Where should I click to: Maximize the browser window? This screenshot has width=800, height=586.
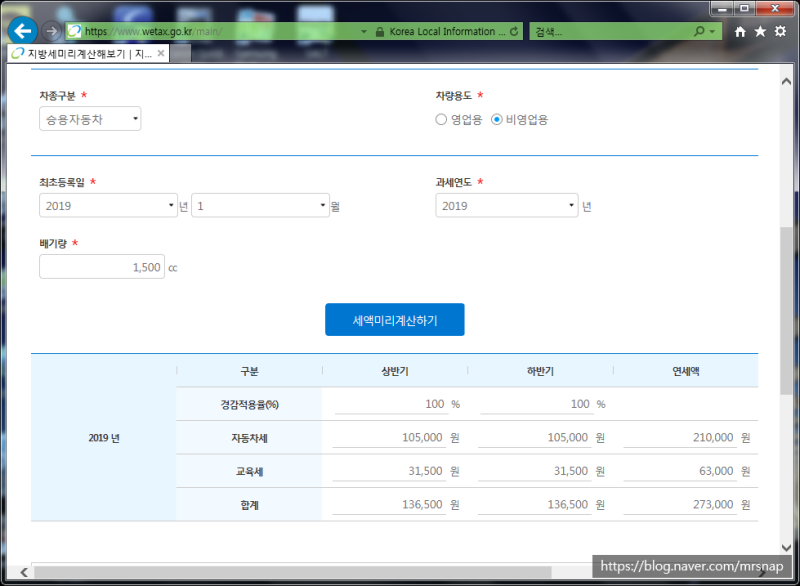coord(744,8)
